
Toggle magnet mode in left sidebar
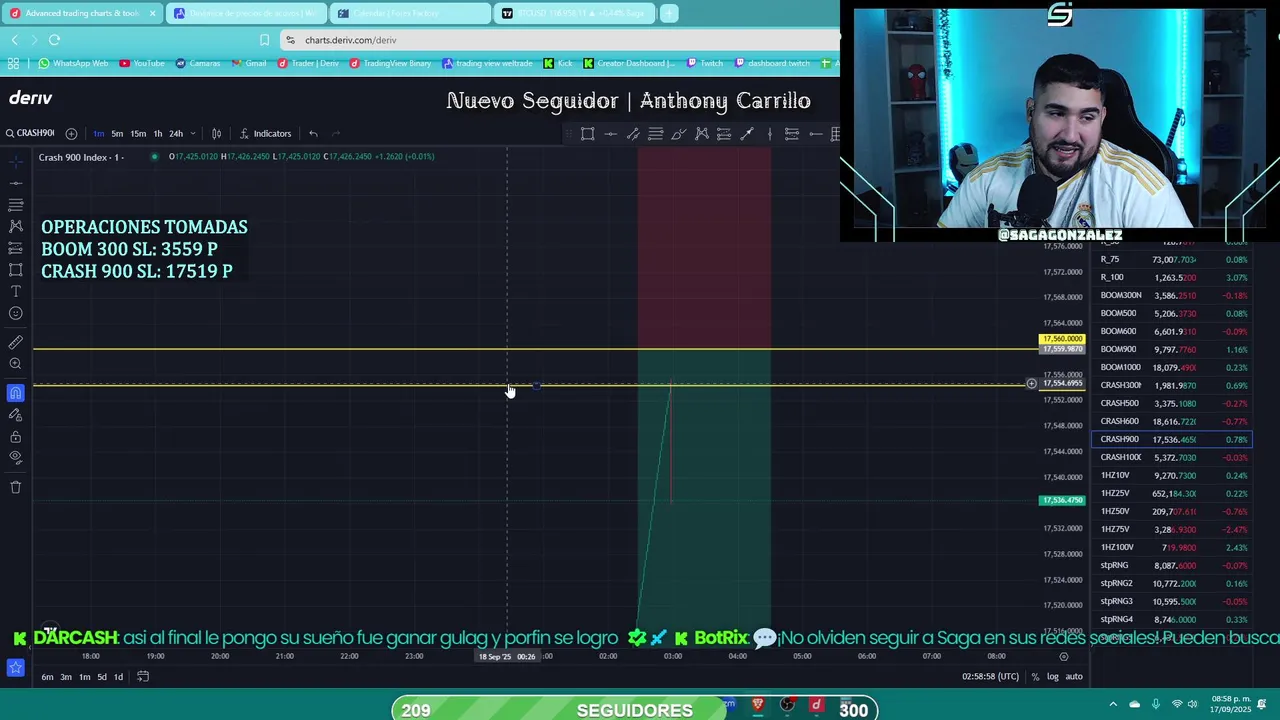pyautogui.click(x=15, y=393)
